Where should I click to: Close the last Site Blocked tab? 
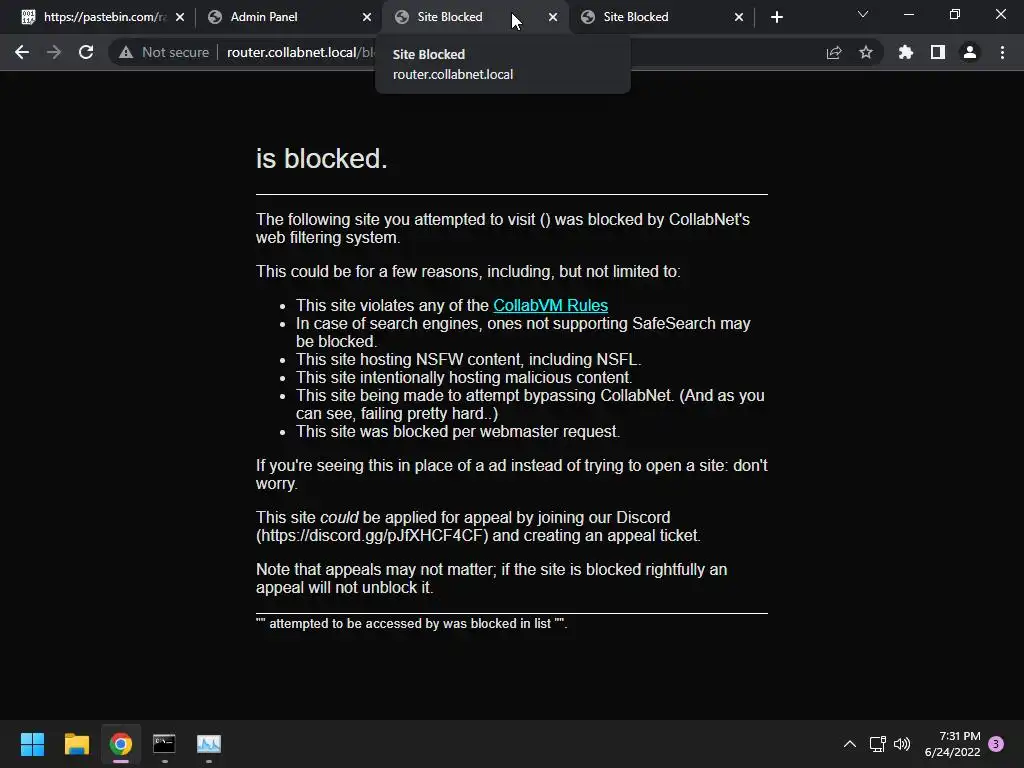[739, 17]
